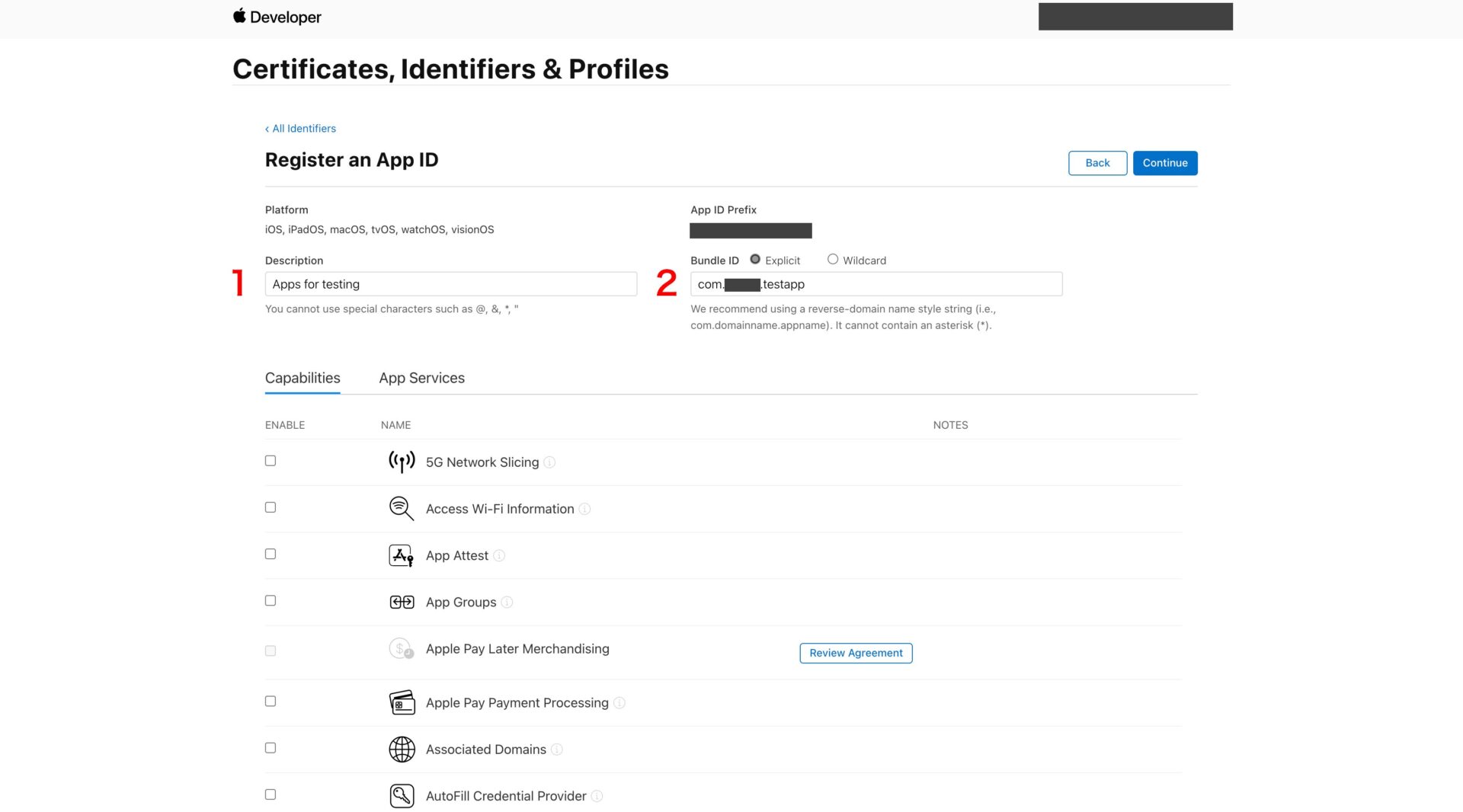Click the Apple Developer logo
Image resolution: width=1463 pixels, height=812 pixels.
point(277,17)
